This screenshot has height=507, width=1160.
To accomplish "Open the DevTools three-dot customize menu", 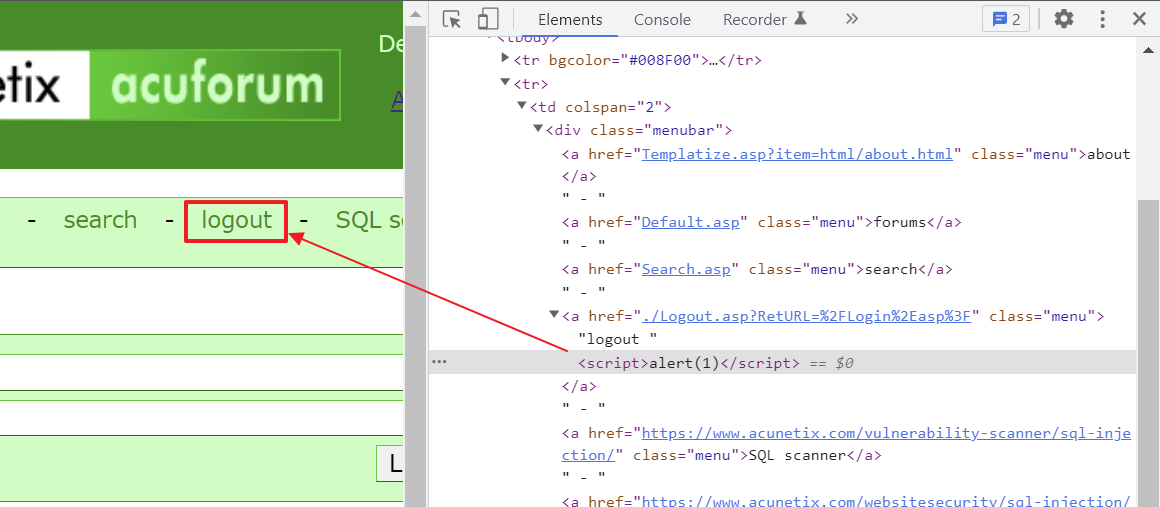I will (x=1102, y=19).
